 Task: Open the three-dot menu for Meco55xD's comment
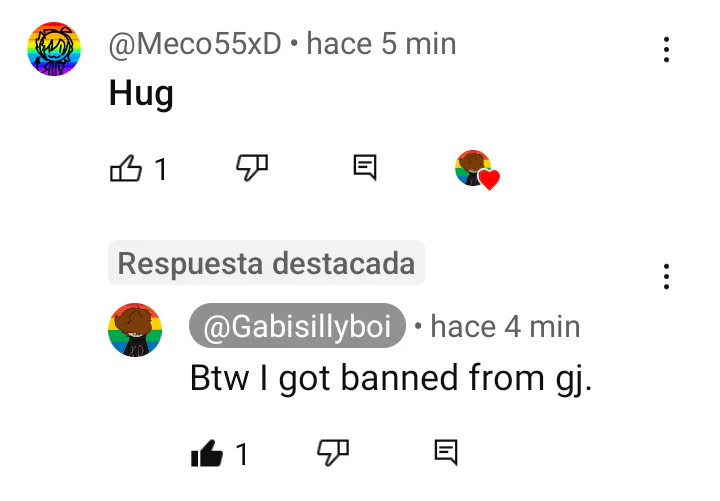(666, 49)
